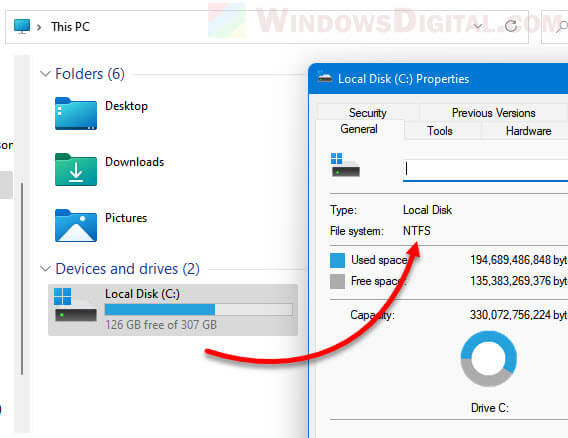Click the search magnifier icon
Viewport: 568px width, 438px height.
pos(562,26)
